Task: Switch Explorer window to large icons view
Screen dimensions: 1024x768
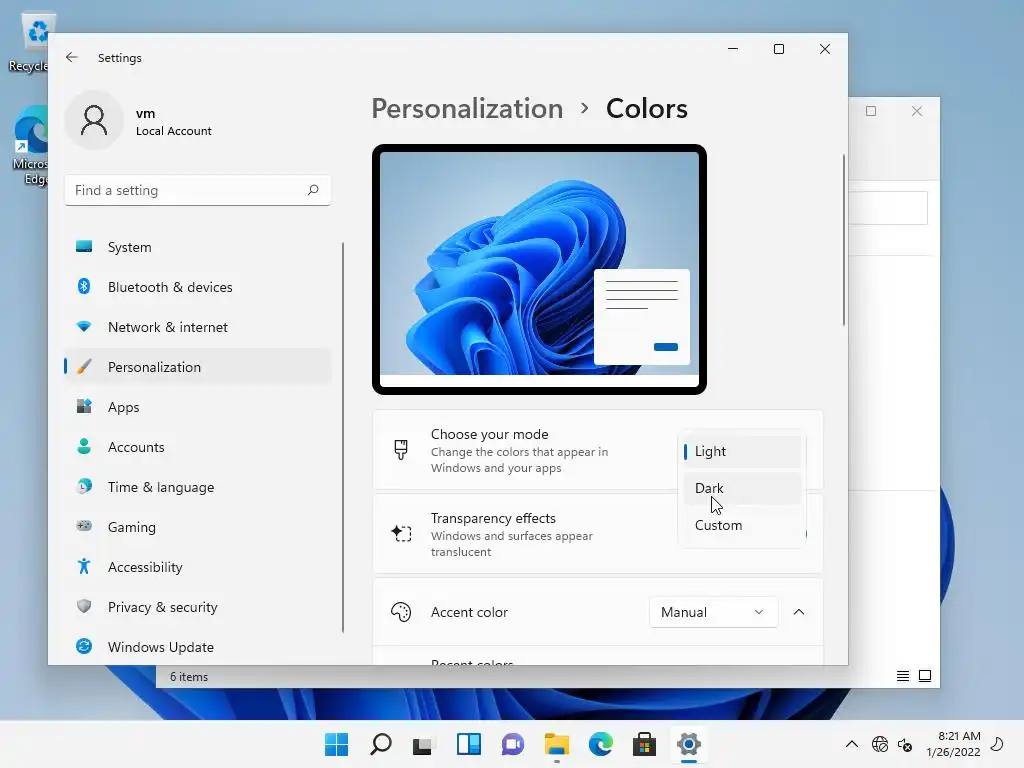Action: pyautogui.click(x=925, y=676)
